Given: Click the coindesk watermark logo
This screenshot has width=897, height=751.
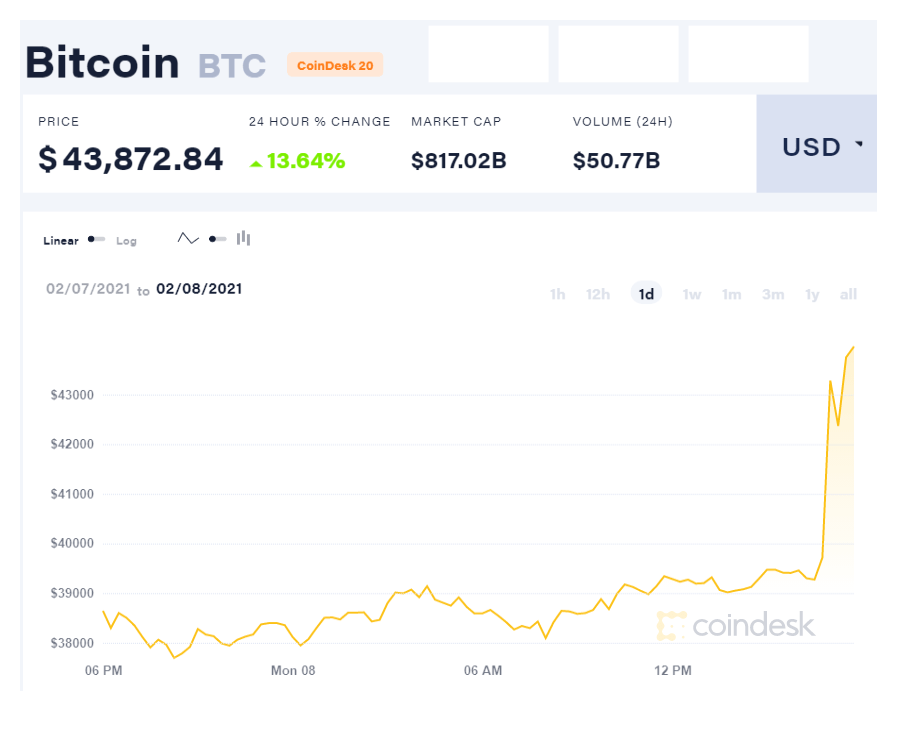Looking at the screenshot, I should pyautogui.click(x=736, y=626).
